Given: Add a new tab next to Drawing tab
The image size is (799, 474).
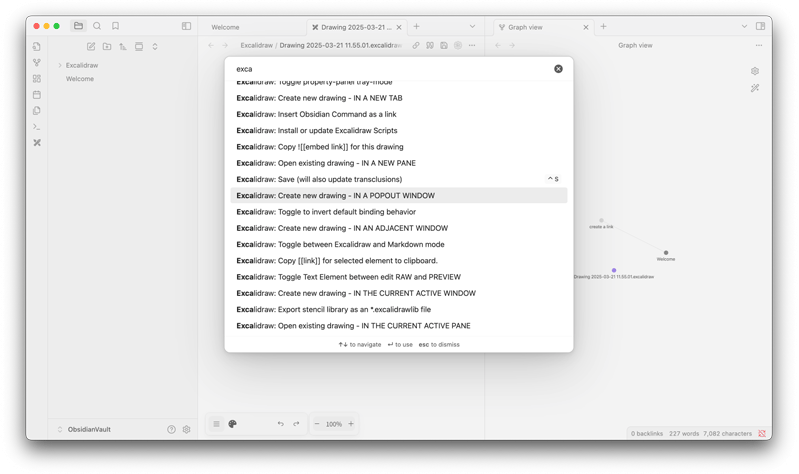Looking at the screenshot, I should [416, 27].
